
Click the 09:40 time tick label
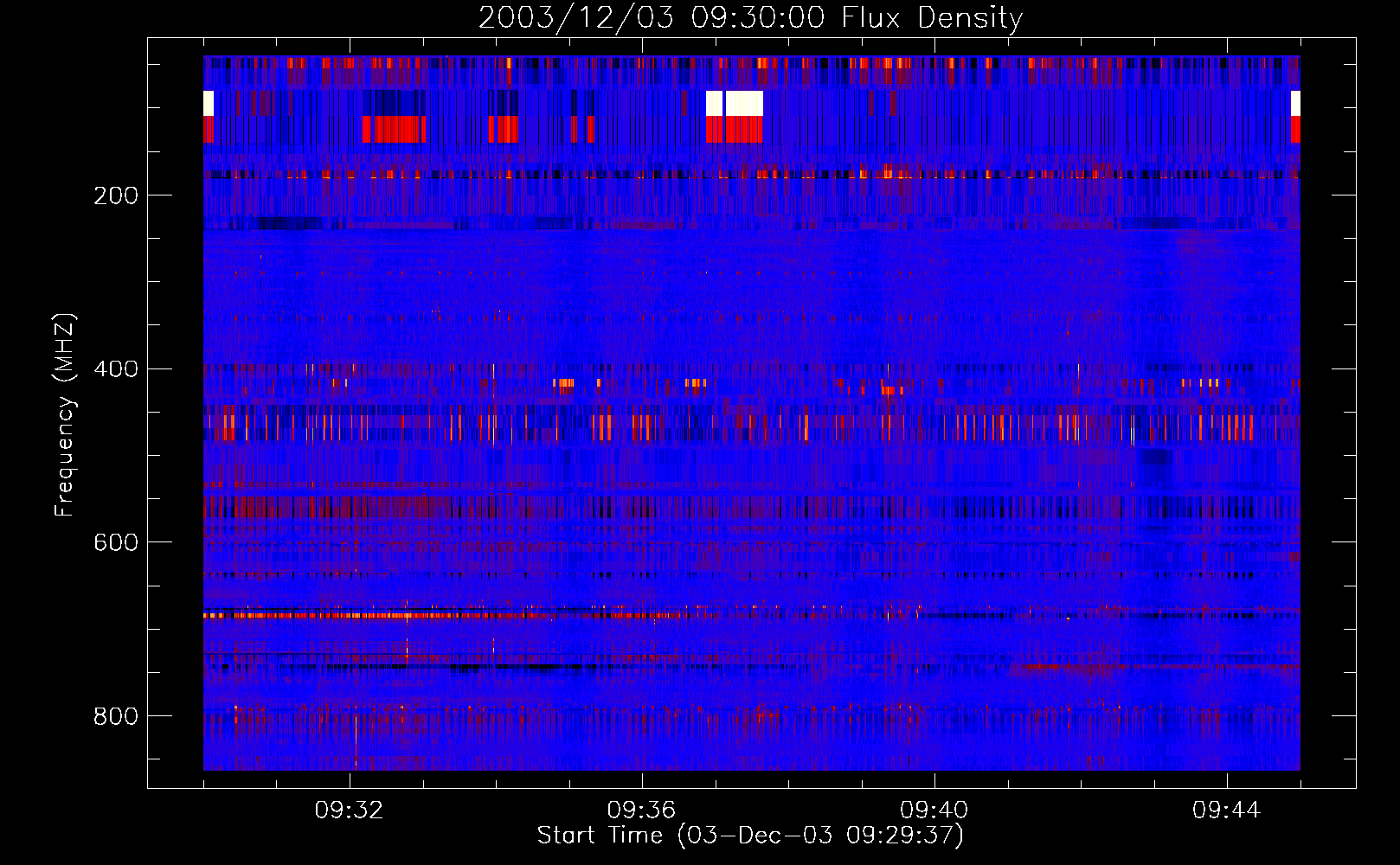[934, 811]
